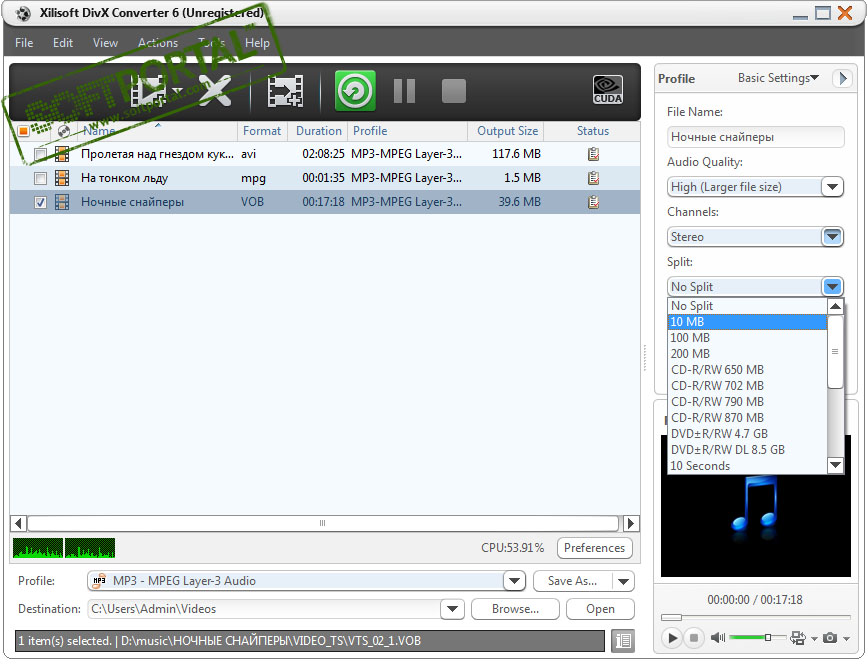Click the horizontal scrollbar of file list
Screen dimensions: 868x664
click(323, 523)
